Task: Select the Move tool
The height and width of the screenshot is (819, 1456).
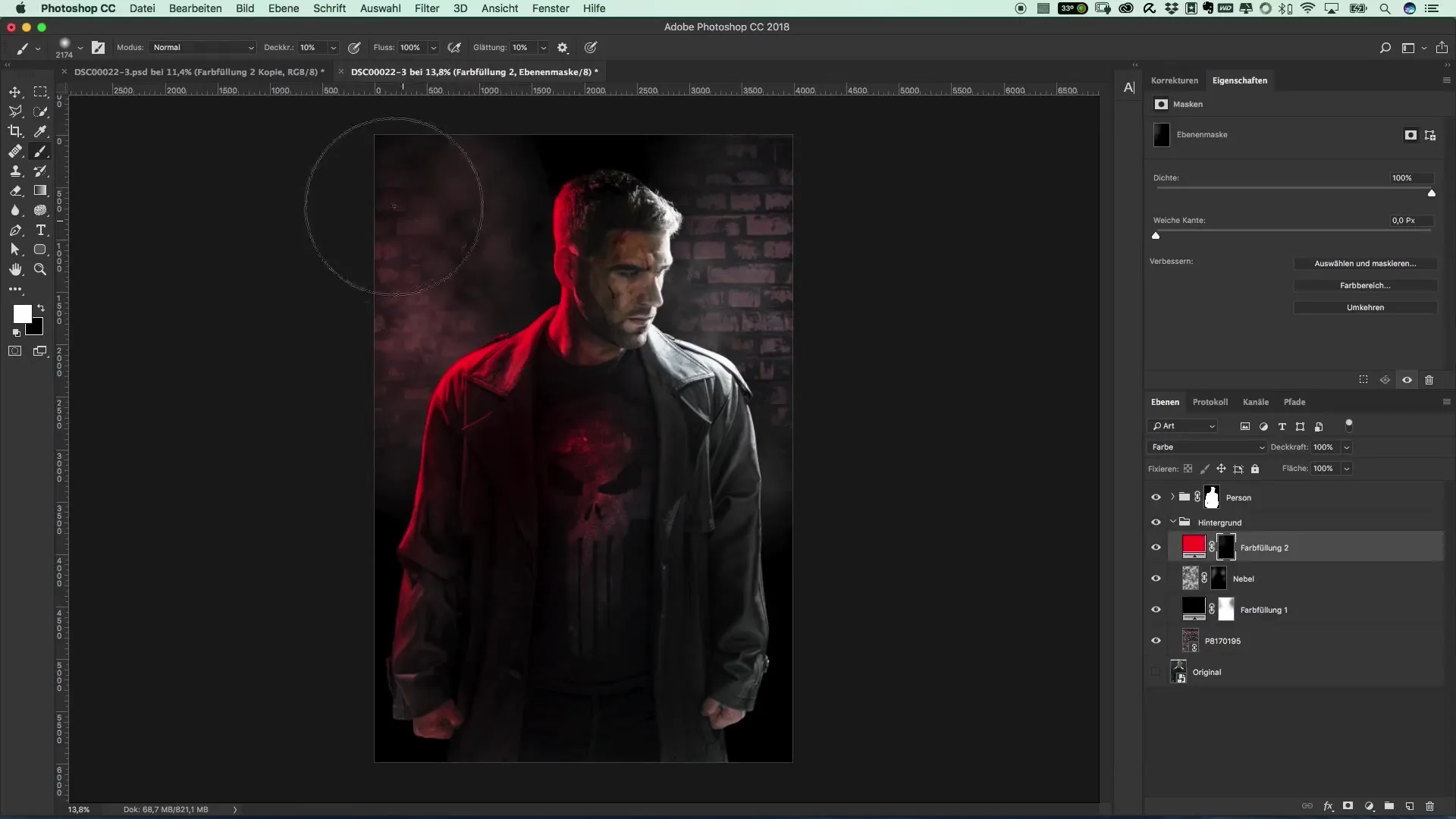Action: pos(15,92)
